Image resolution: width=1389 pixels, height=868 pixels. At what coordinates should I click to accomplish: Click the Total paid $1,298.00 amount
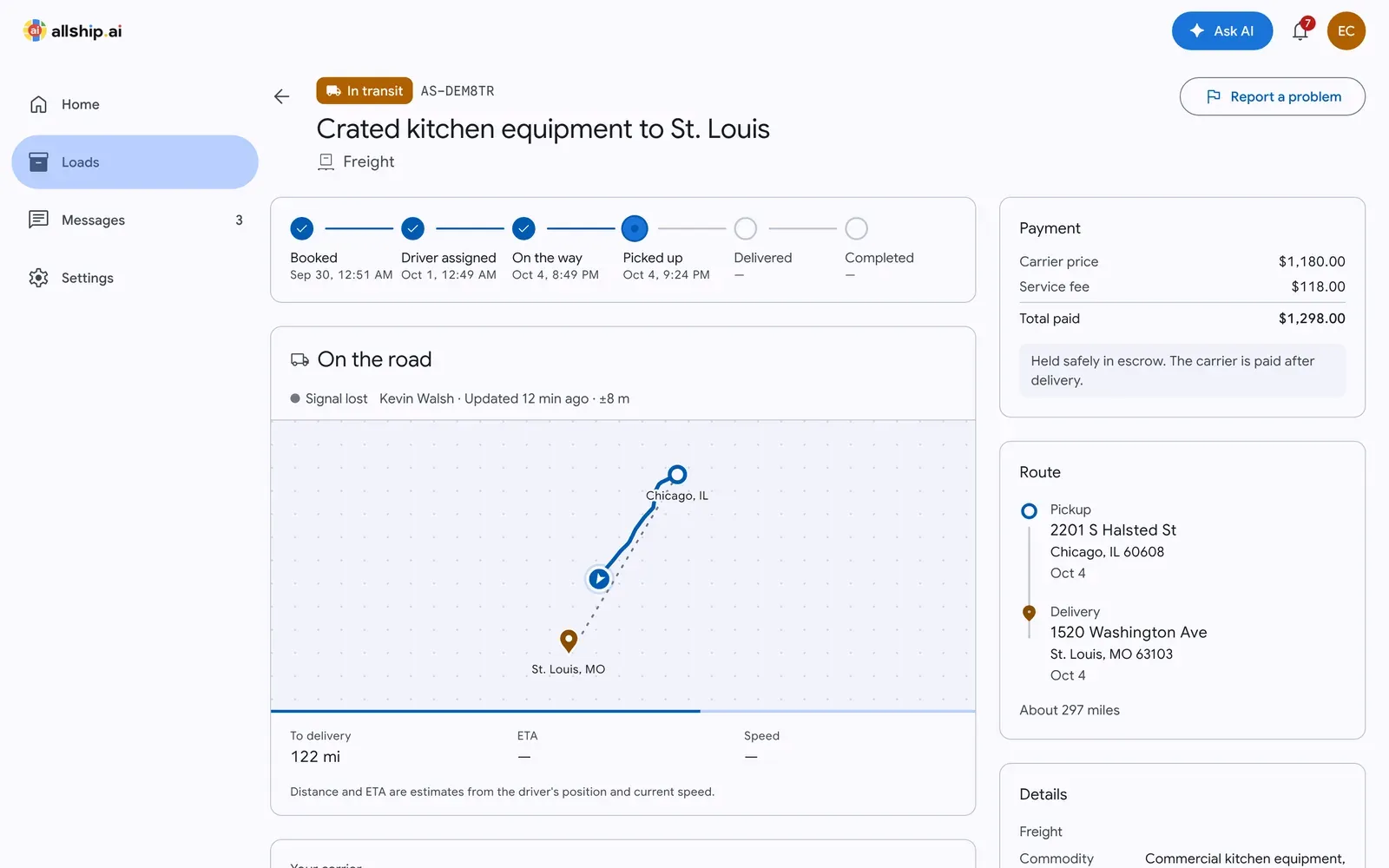[1312, 319]
